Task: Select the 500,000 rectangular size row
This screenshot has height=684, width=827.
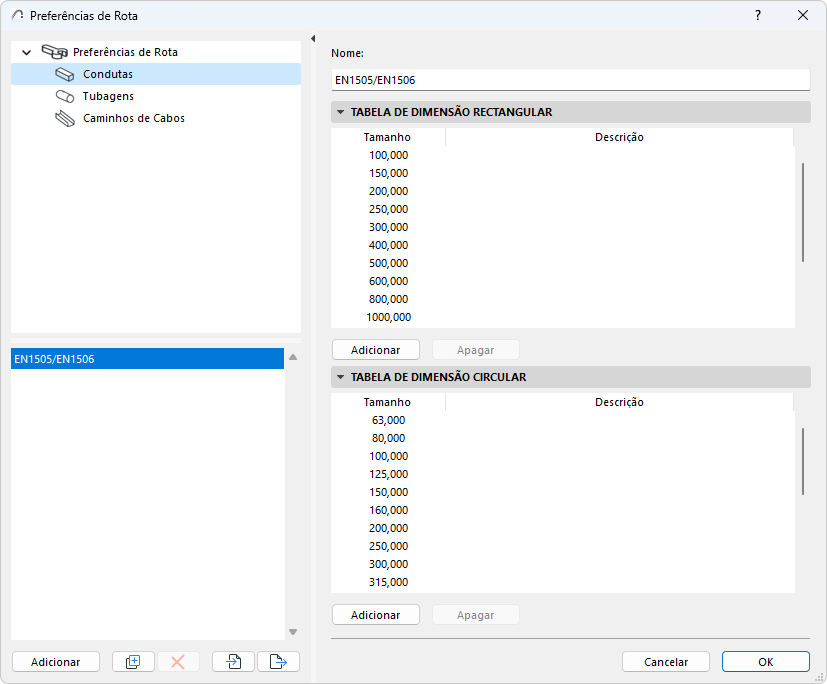Action: click(x=389, y=263)
